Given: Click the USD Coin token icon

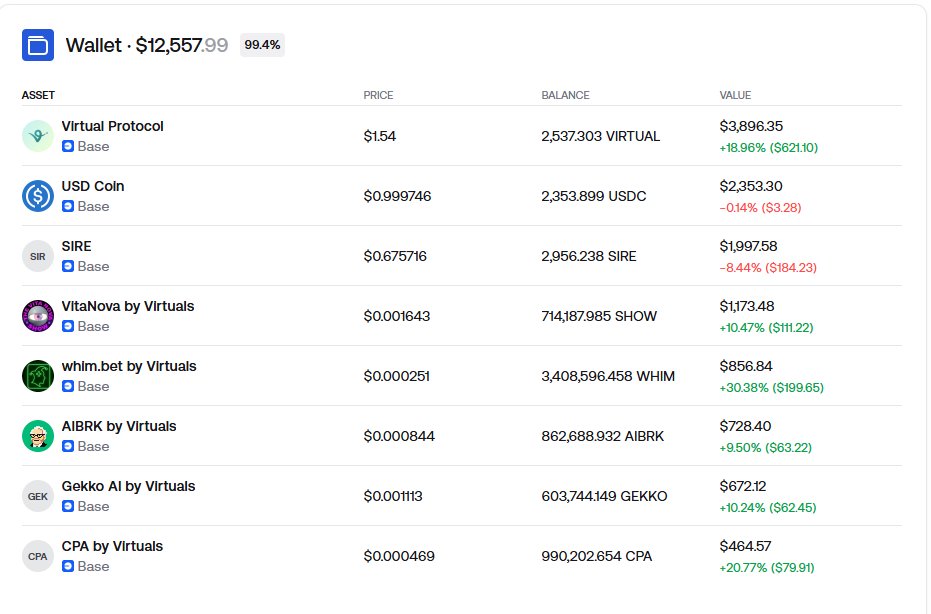Looking at the screenshot, I should click(38, 196).
